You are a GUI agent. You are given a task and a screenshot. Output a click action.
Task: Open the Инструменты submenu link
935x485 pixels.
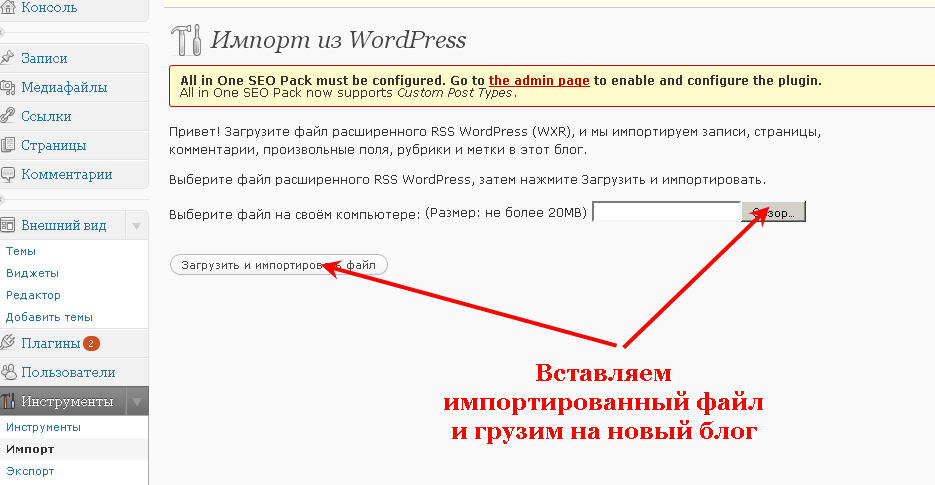(44, 427)
